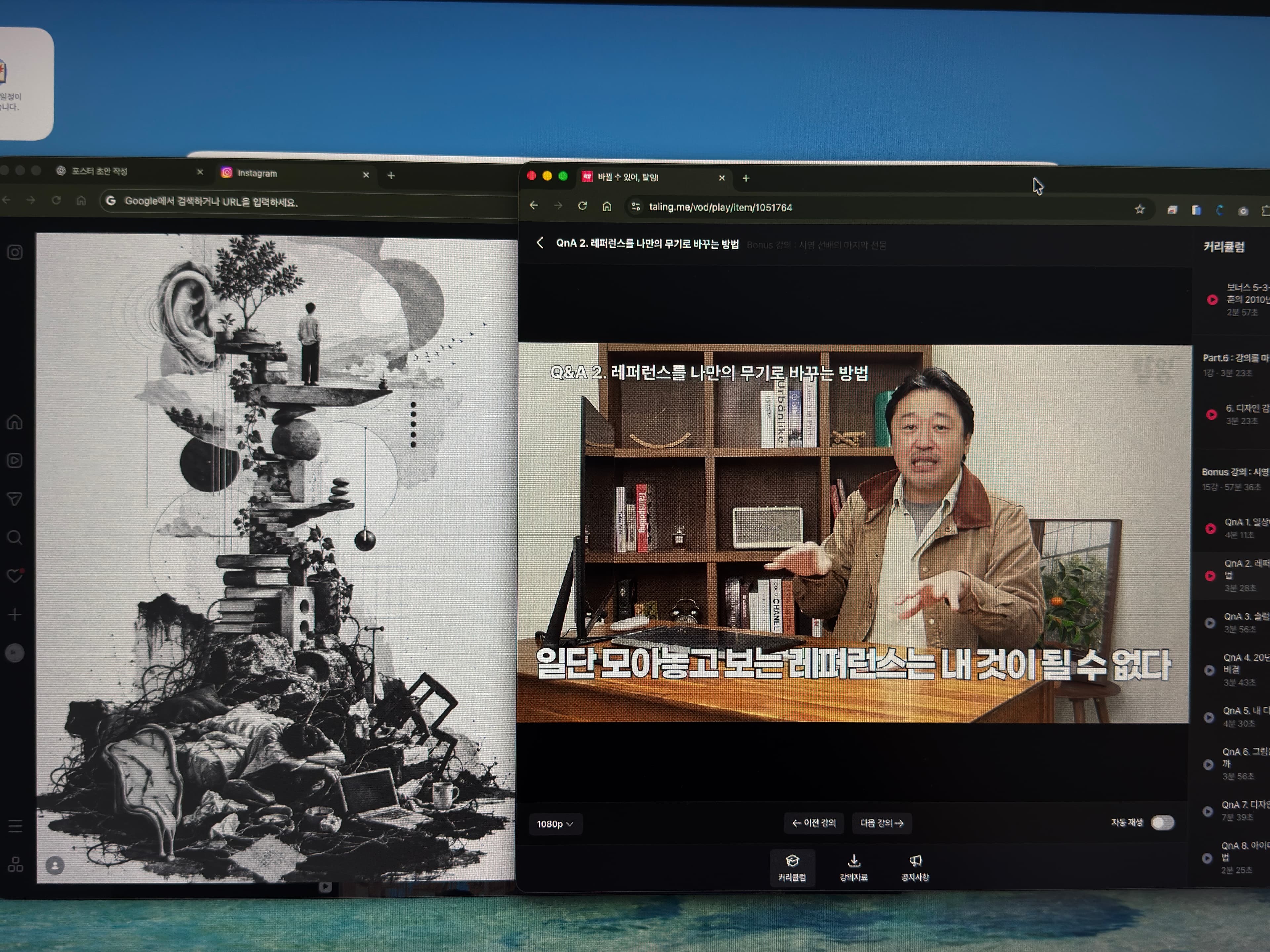The image size is (1270, 952).
Task: Open new tab in Instagram browser window
Action: (x=391, y=175)
